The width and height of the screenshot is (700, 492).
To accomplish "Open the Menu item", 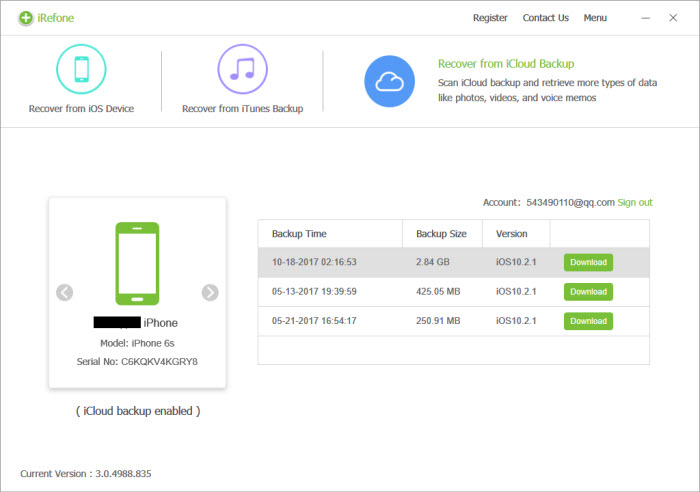I will click(595, 18).
